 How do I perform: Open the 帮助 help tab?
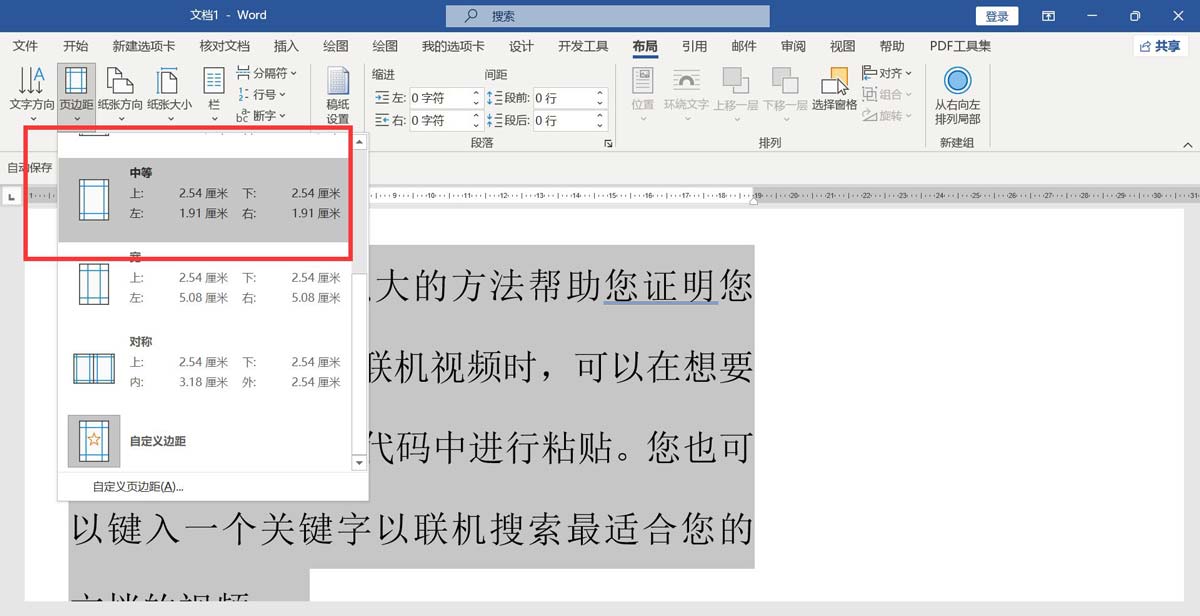[892, 46]
